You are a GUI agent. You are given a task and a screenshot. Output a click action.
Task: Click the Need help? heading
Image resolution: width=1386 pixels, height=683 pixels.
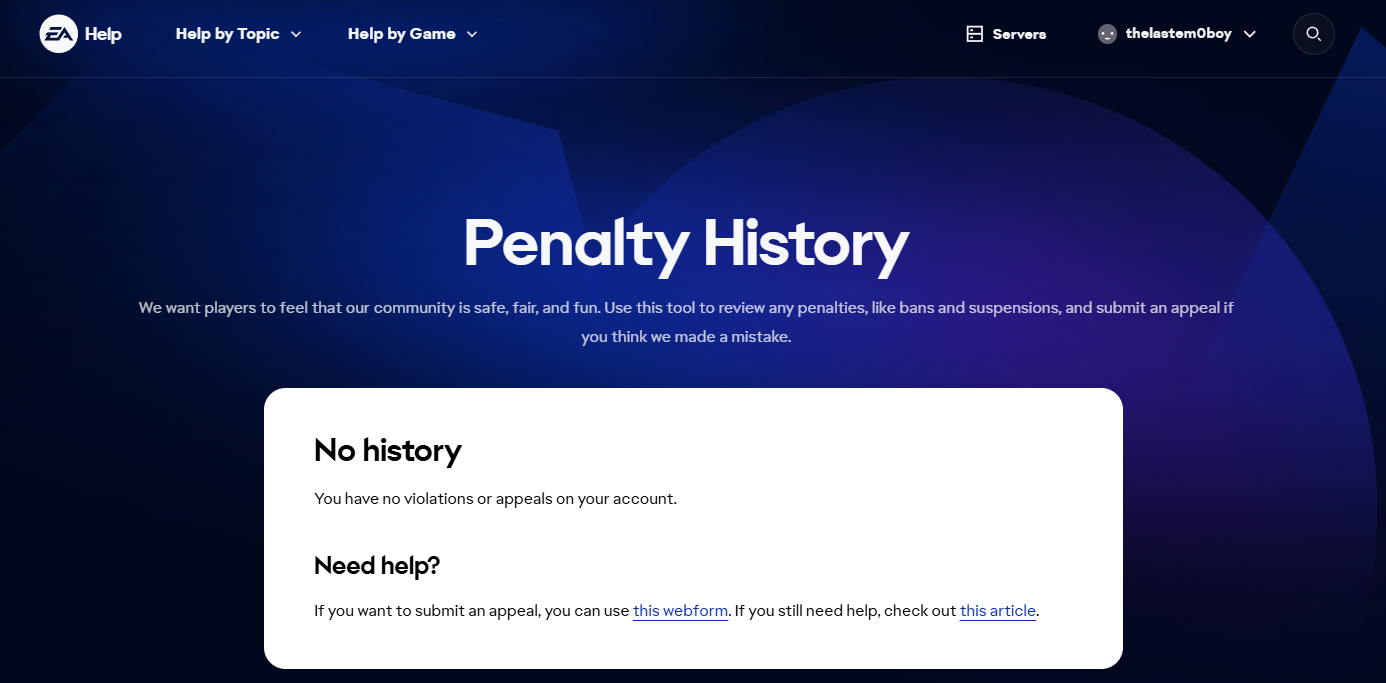click(377, 566)
